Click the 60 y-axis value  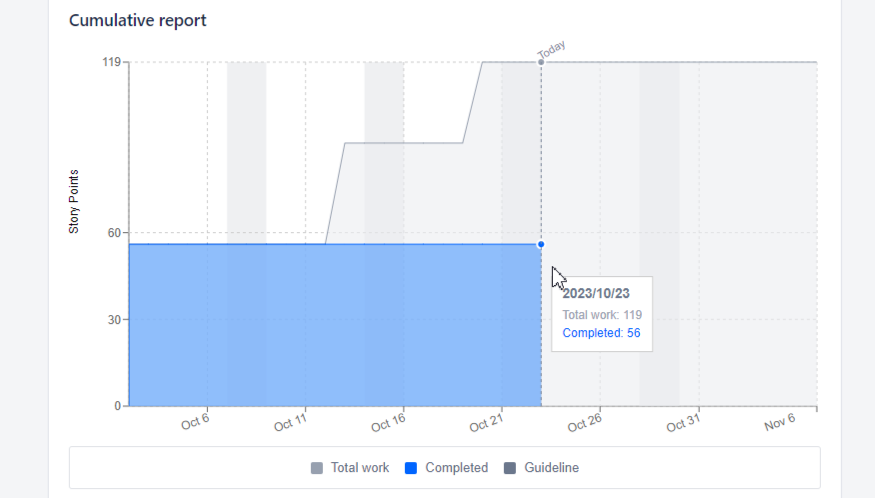(114, 233)
